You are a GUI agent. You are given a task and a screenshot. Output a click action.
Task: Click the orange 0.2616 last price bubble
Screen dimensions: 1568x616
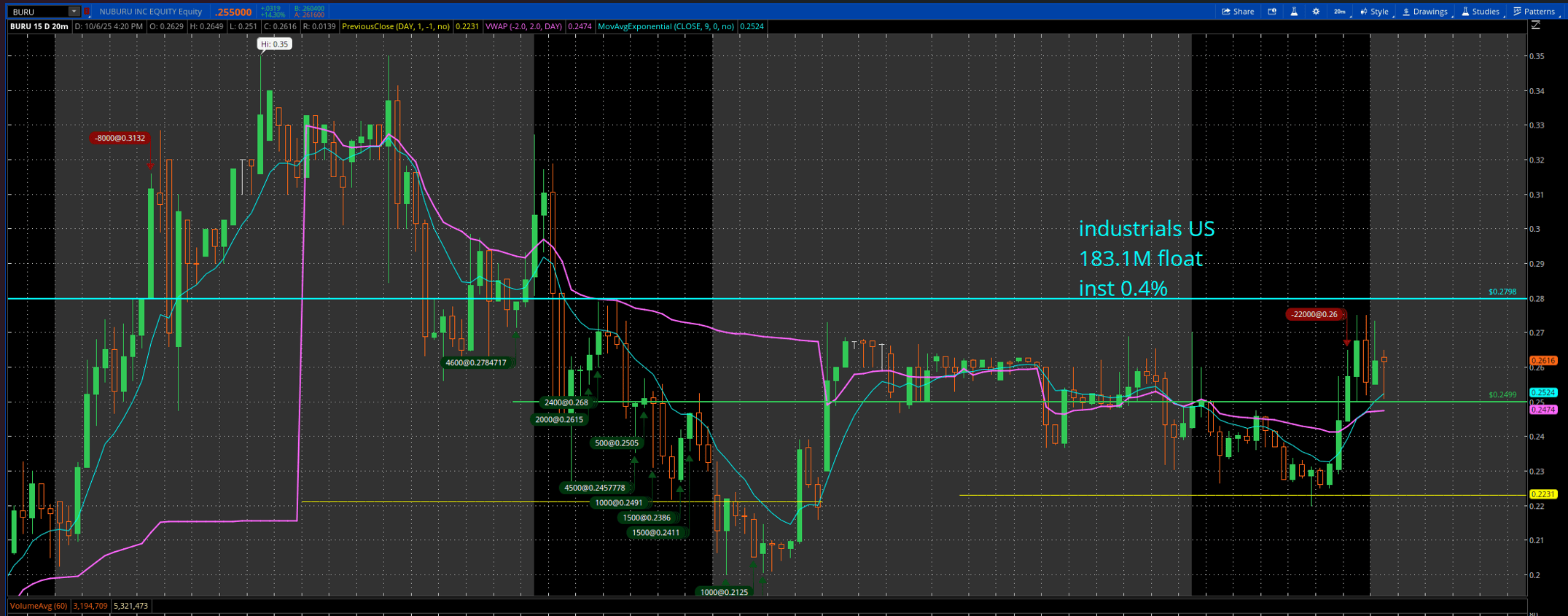click(x=1542, y=360)
